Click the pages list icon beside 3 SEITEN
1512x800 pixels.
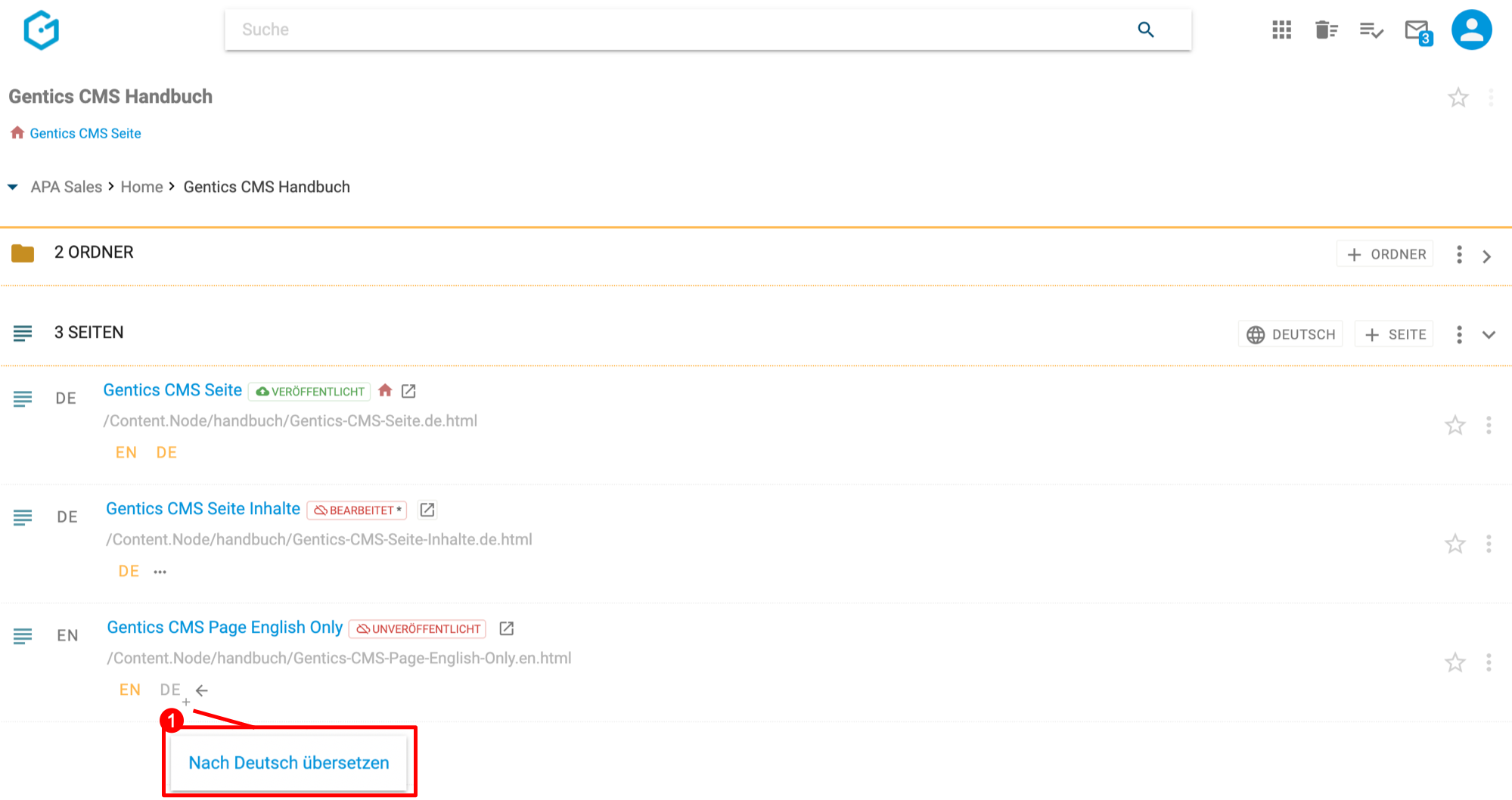click(23, 333)
